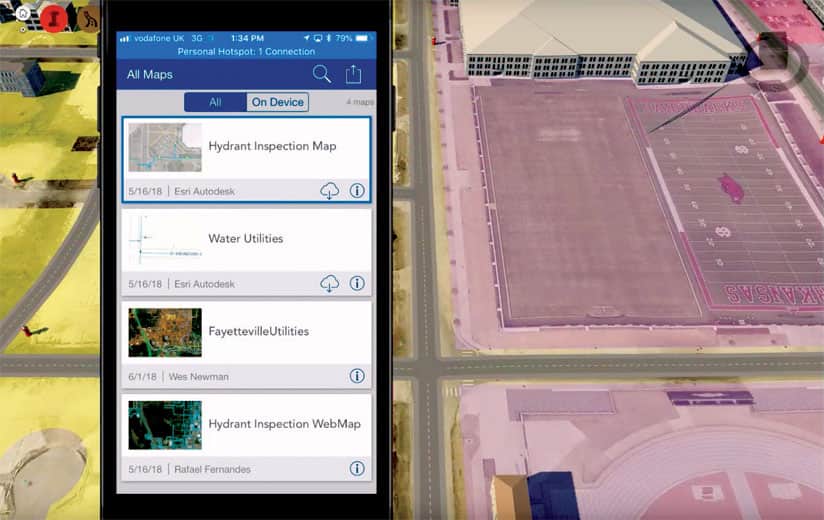Viewport: 824px width, 520px height.
Task: Open the Water Utilities thumbnail
Action: pyautogui.click(x=165, y=240)
